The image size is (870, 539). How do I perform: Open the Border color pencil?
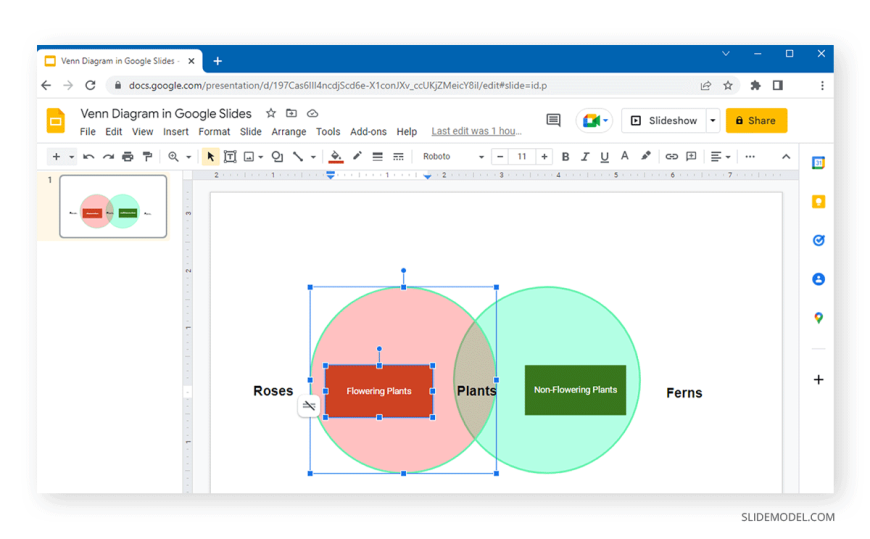pyautogui.click(x=357, y=157)
